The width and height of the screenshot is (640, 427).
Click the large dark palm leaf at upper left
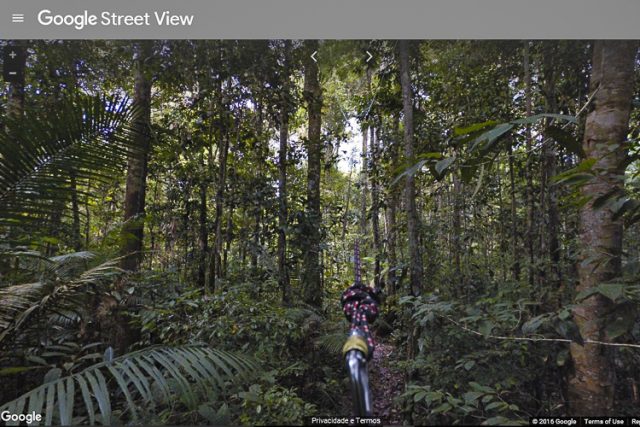click(65, 163)
